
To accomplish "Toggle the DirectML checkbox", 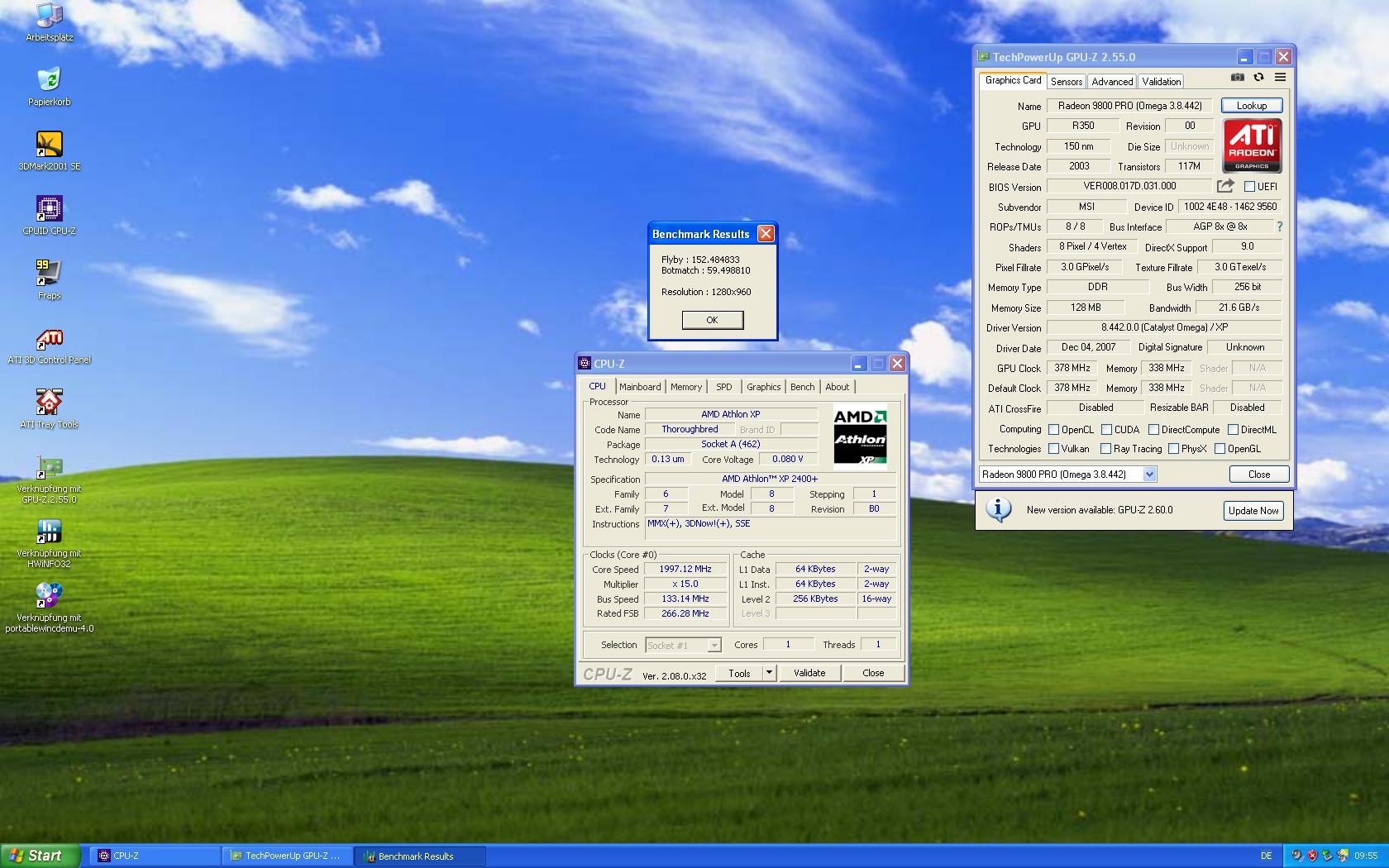I will coord(1233,430).
